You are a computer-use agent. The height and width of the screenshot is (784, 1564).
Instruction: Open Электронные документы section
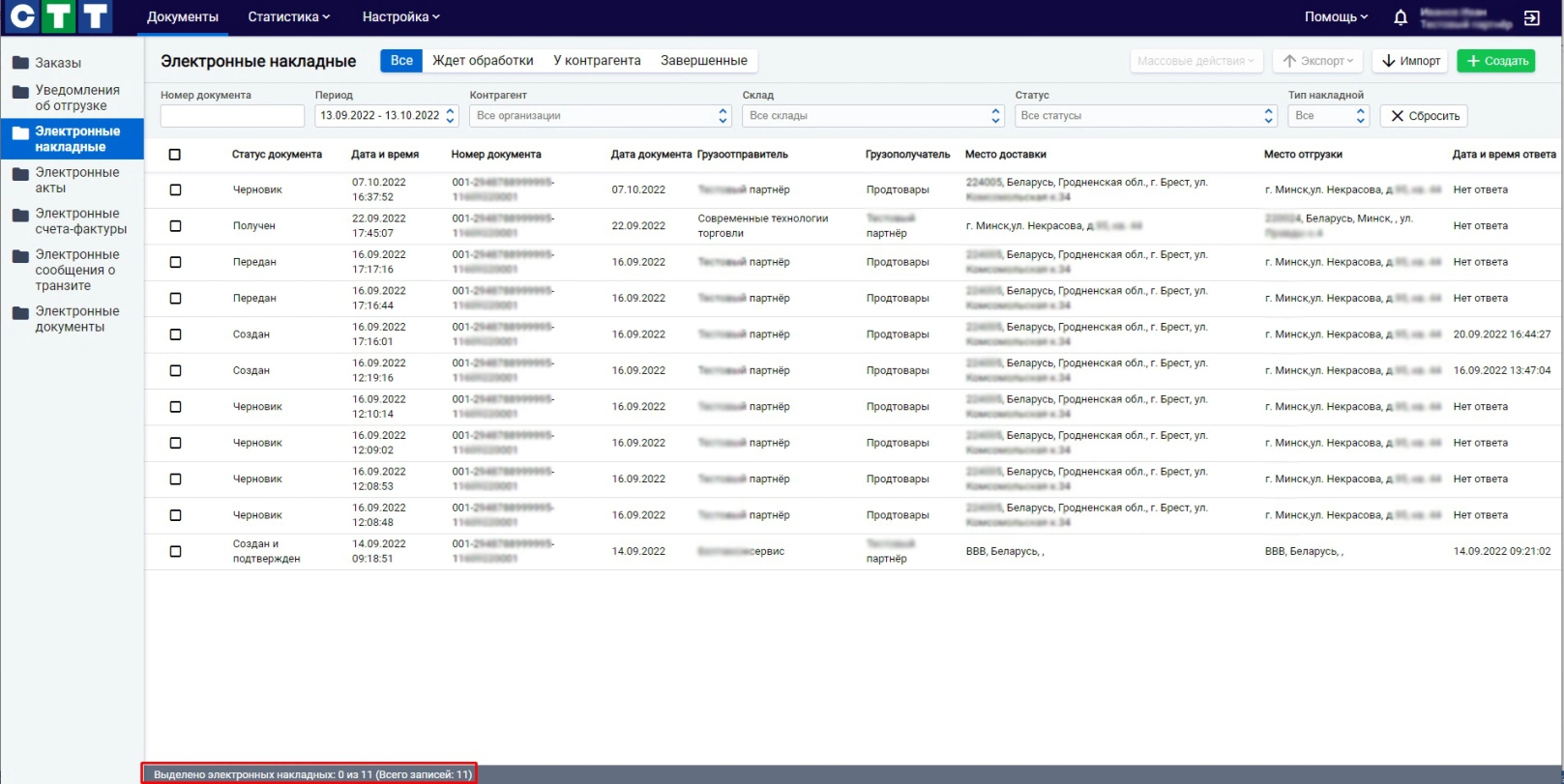[73, 319]
